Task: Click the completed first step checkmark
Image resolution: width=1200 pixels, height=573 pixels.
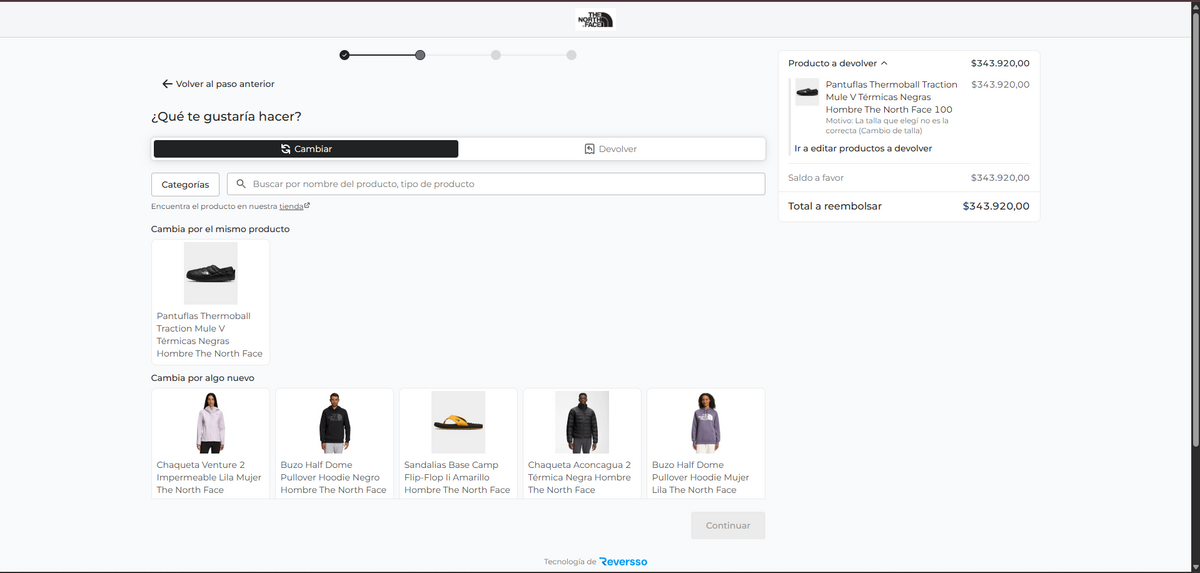Action: point(344,55)
